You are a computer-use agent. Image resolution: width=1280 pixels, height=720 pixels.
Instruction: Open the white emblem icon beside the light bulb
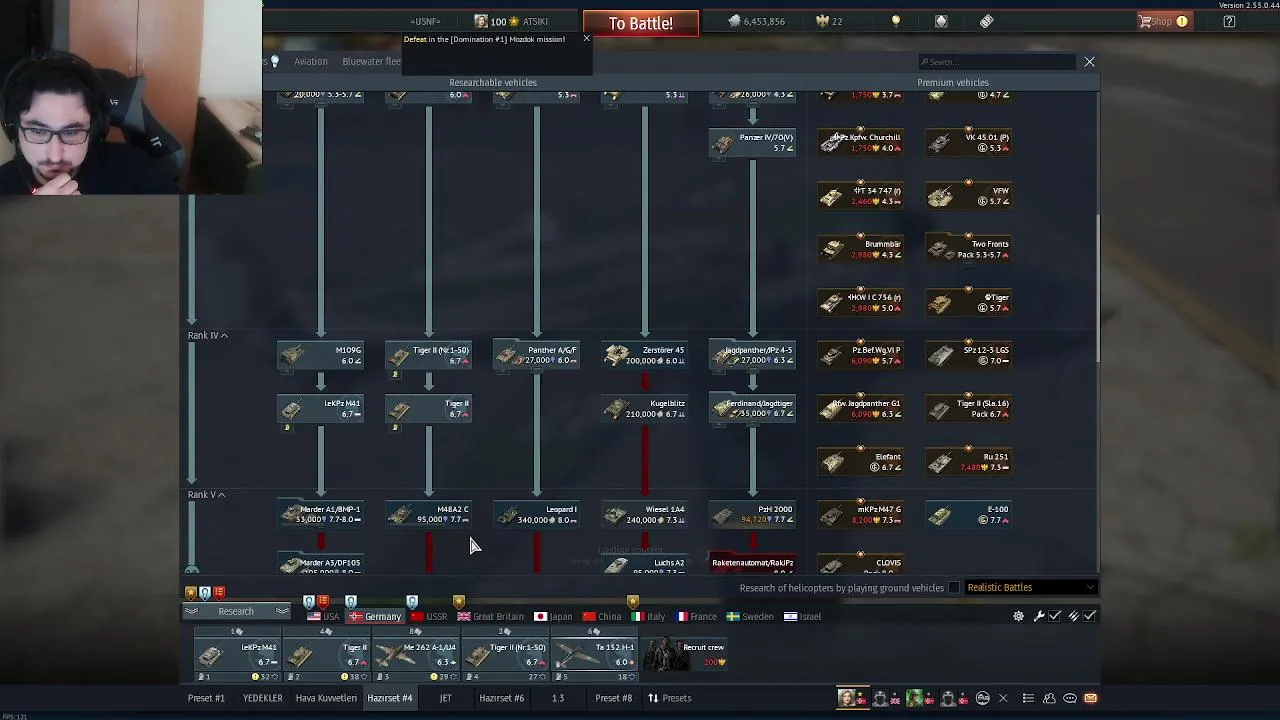tap(941, 21)
